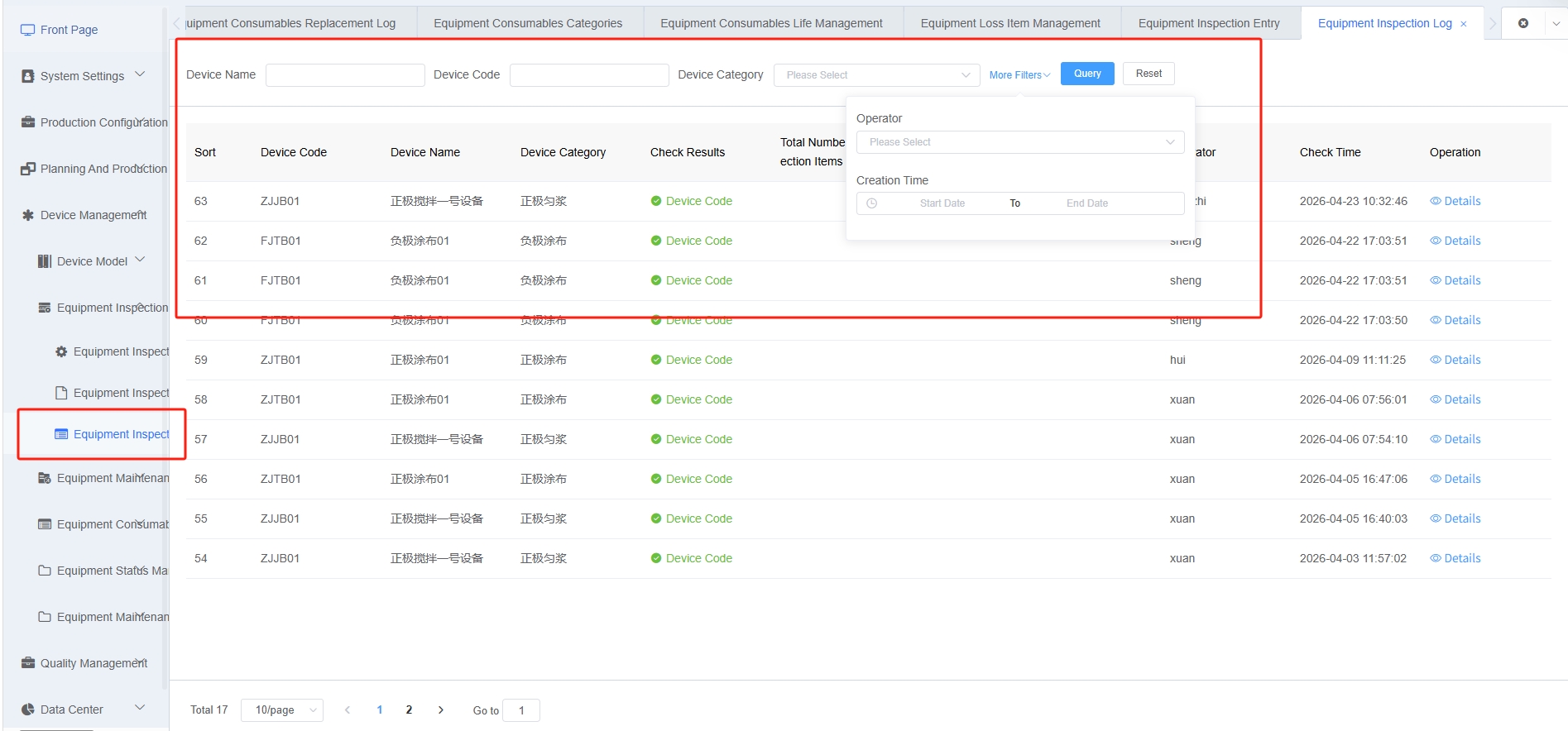
Task: Click the Data Center pie chart icon
Action: pyautogui.click(x=28, y=709)
